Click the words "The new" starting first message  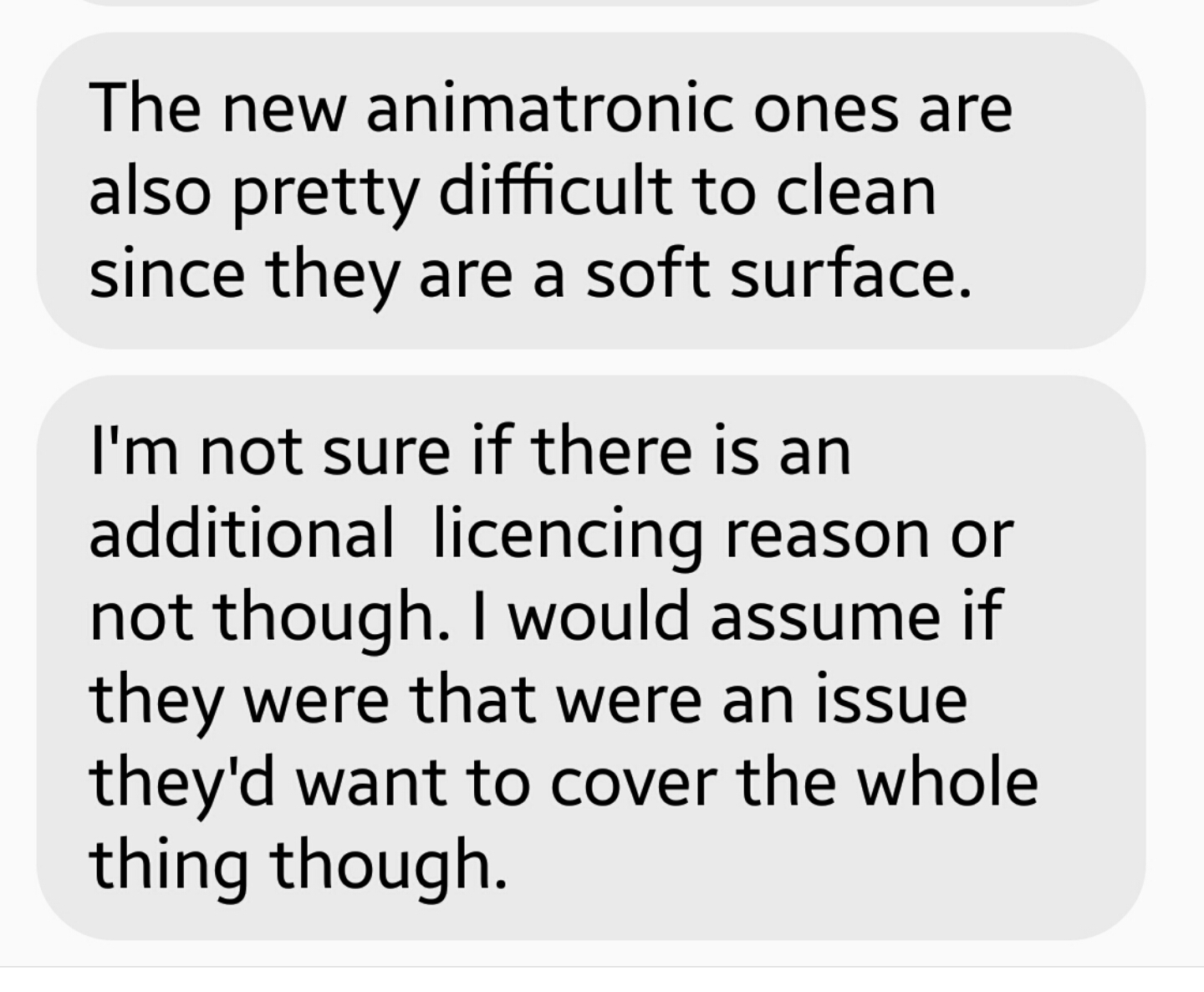click(x=217, y=109)
